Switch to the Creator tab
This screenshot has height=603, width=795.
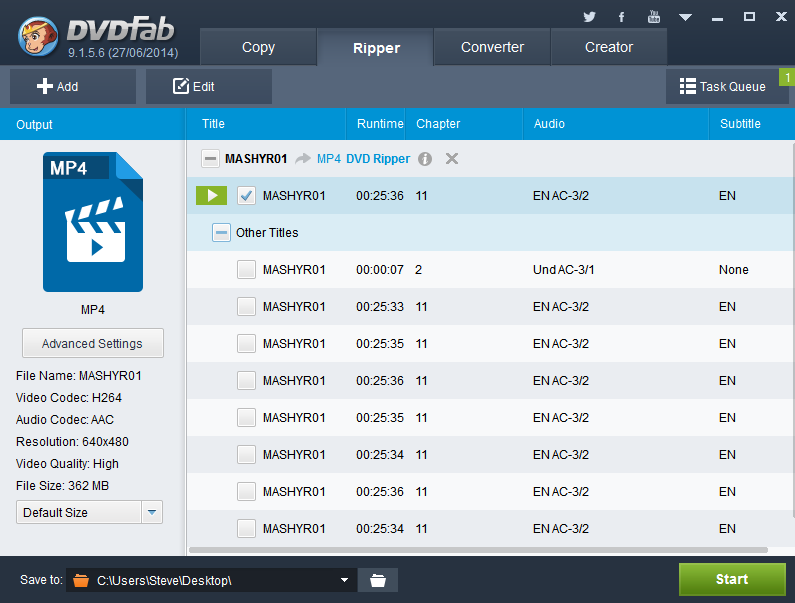(x=608, y=47)
